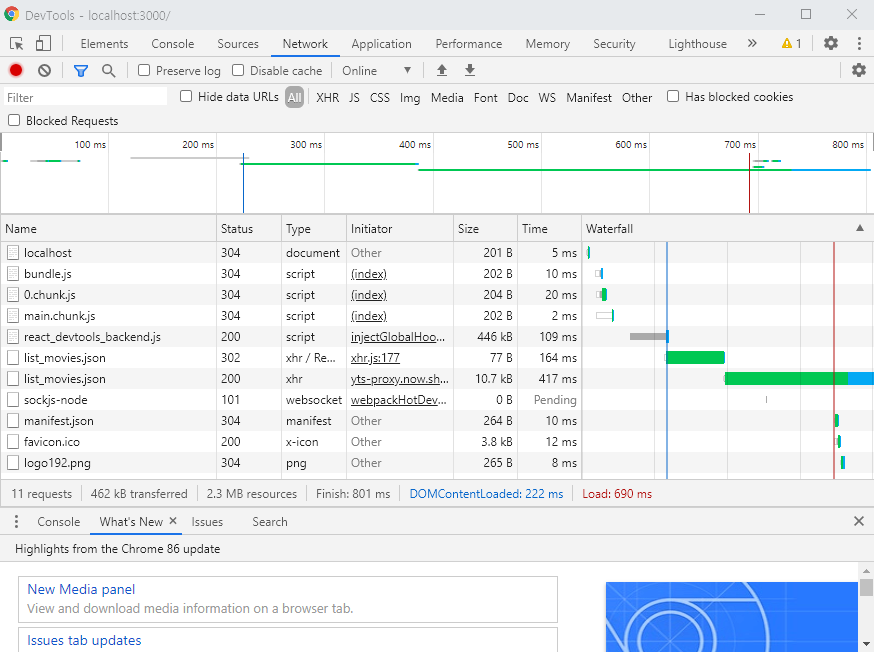Click the favicon.ico row icon
The height and width of the screenshot is (652, 874).
point(13,442)
